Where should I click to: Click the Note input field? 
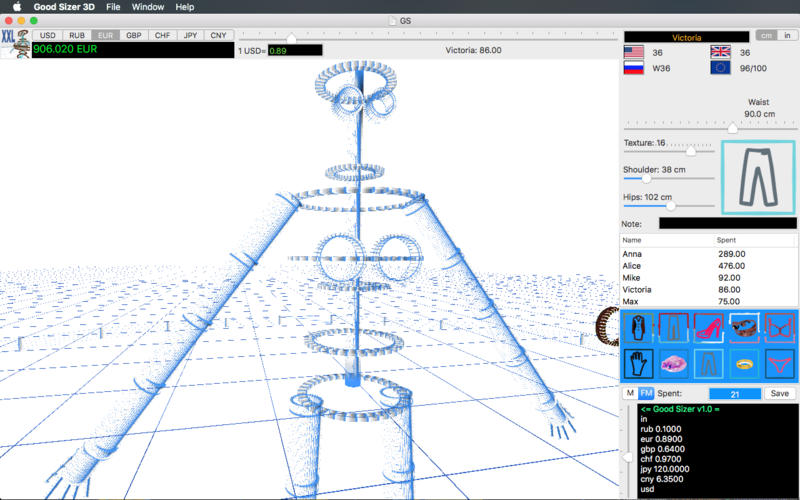(x=728, y=223)
